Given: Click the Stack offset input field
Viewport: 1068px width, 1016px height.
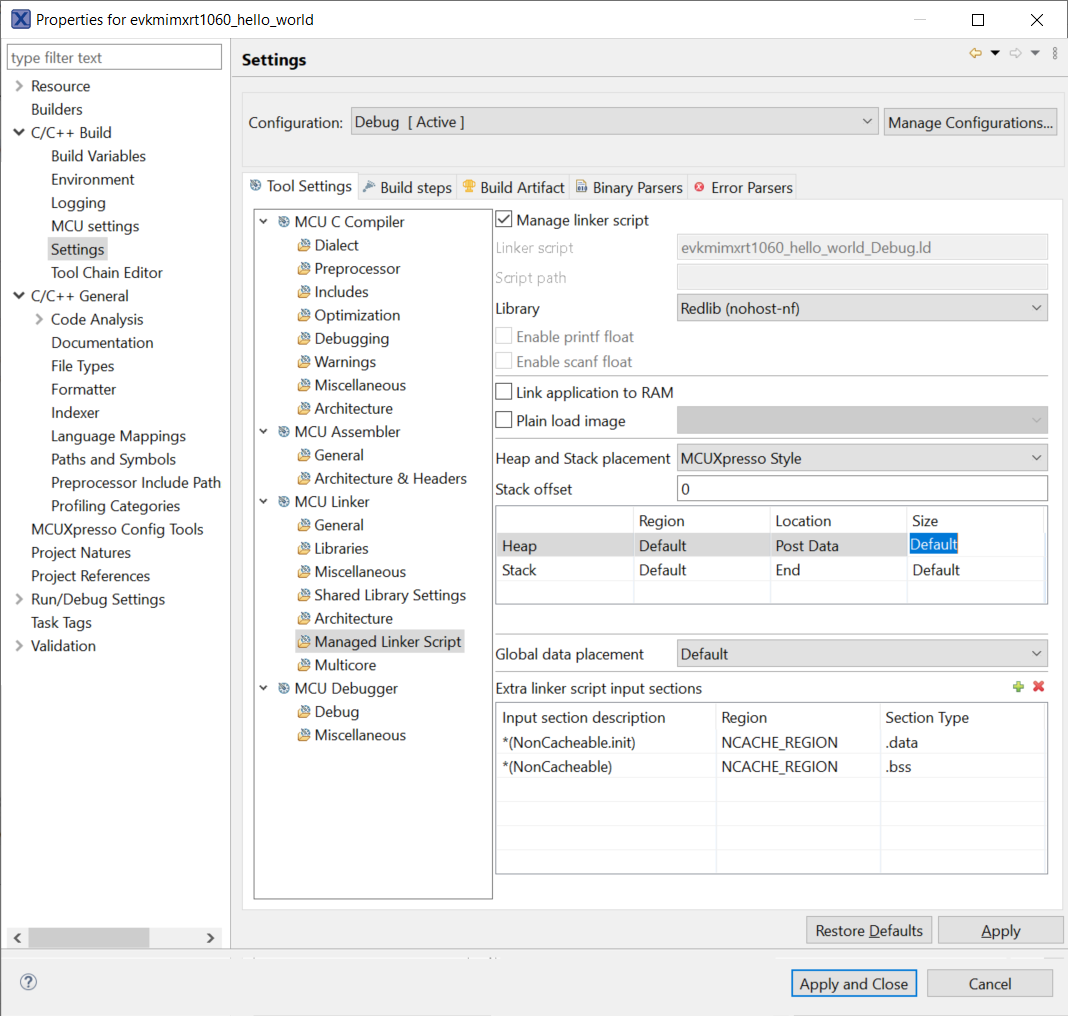Looking at the screenshot, I should (x=862, y=489).
